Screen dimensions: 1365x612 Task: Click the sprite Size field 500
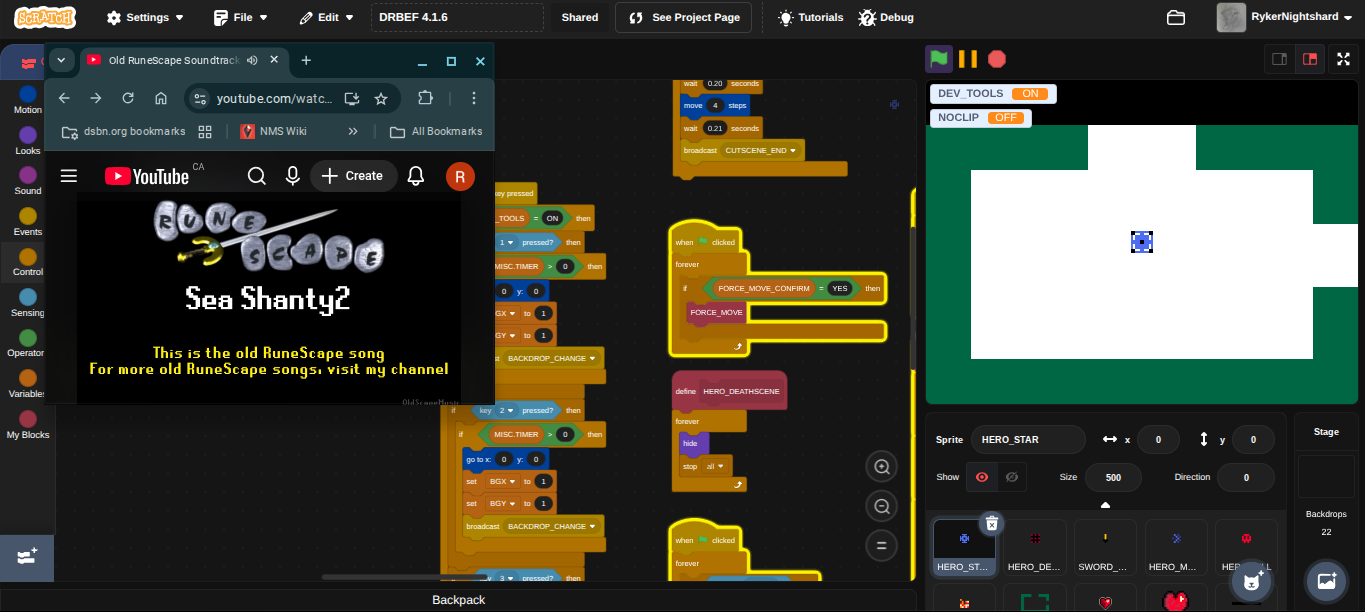pyautogui.click(x=1113, y=477)
